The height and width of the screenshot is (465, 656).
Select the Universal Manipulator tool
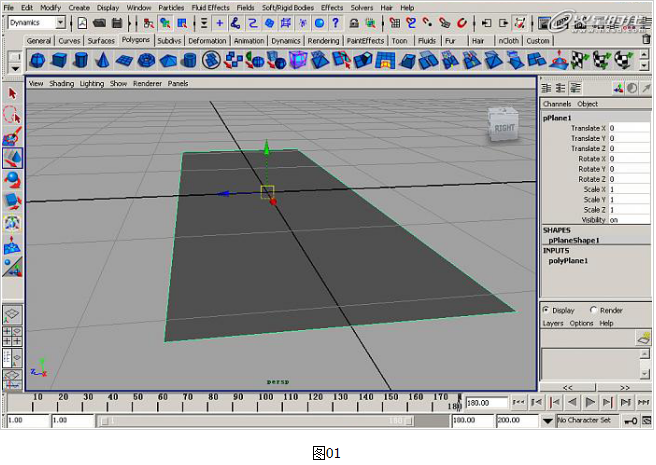pos(12,223)
